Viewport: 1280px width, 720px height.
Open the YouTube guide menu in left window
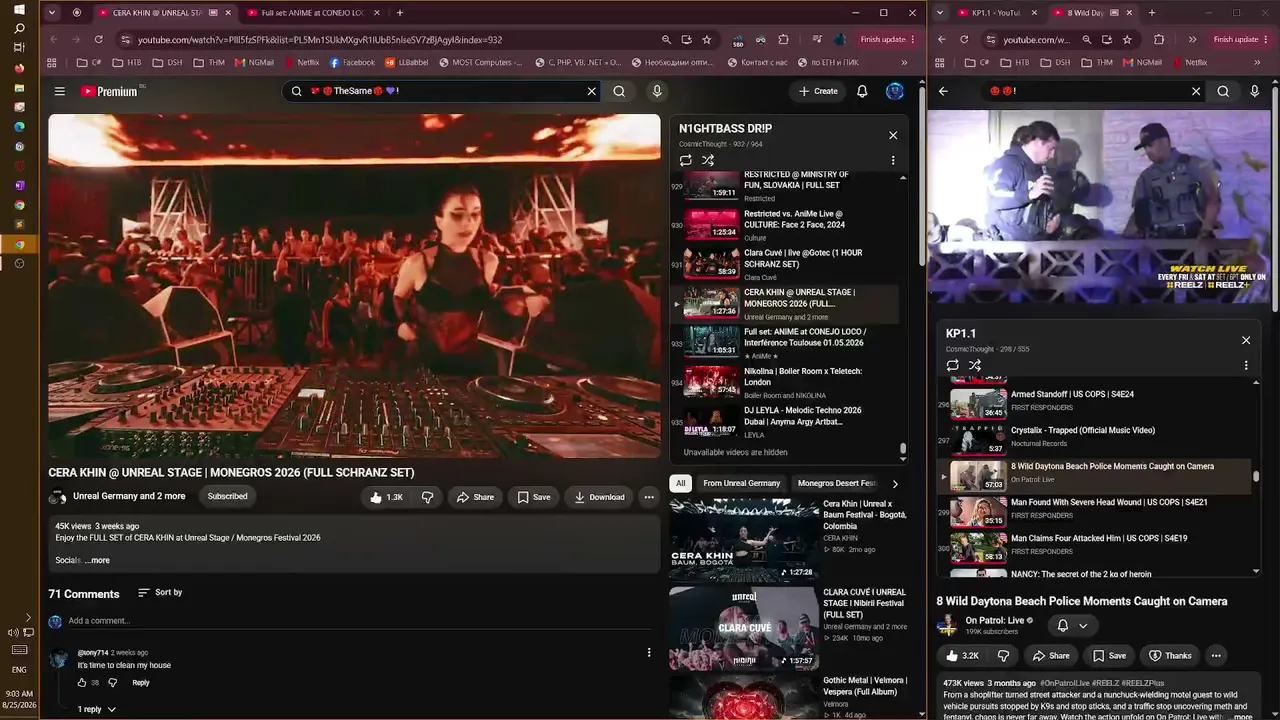pyautogui.click(x=60, y=91)
